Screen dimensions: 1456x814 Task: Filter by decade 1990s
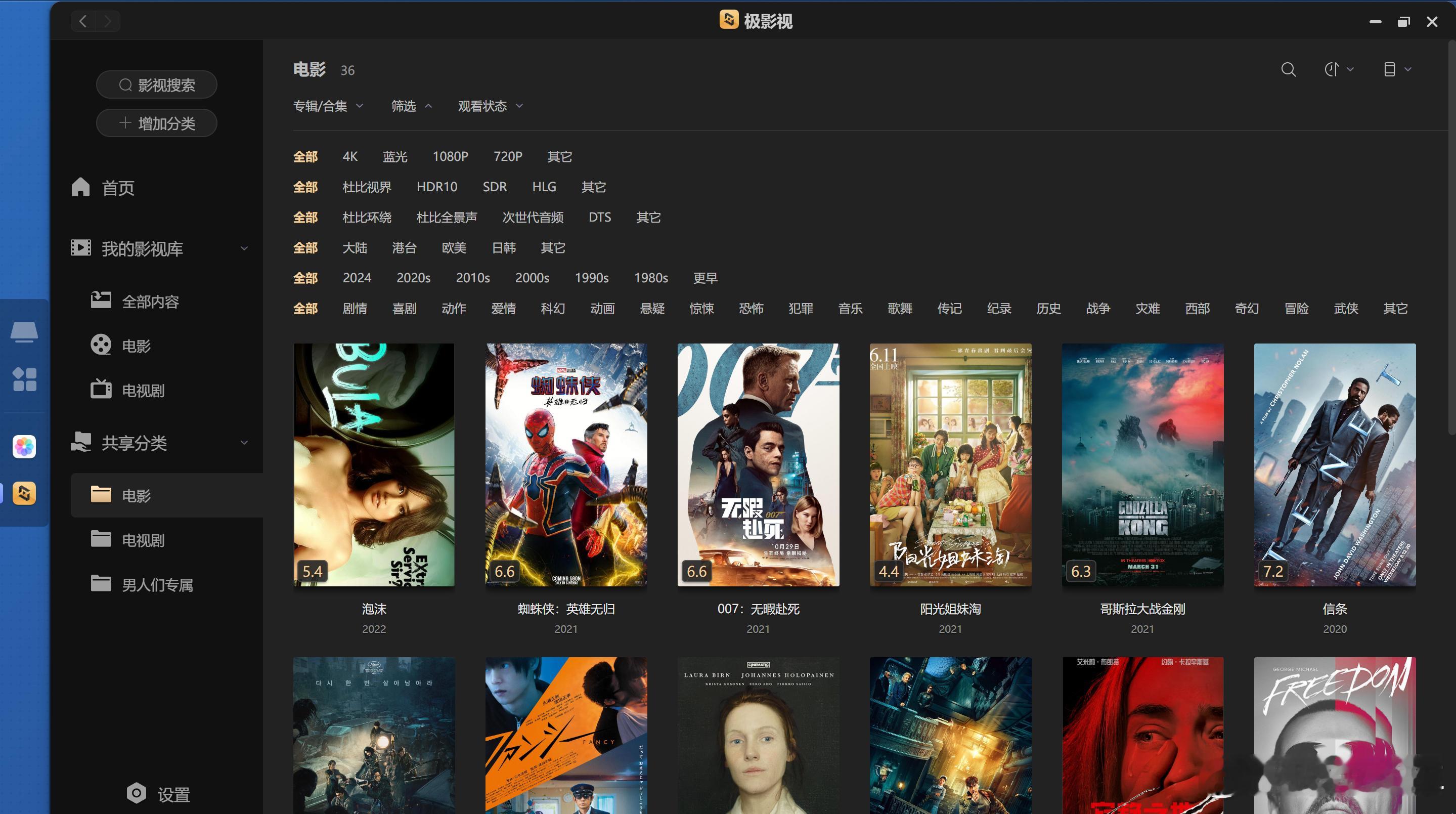click(591, 278)
